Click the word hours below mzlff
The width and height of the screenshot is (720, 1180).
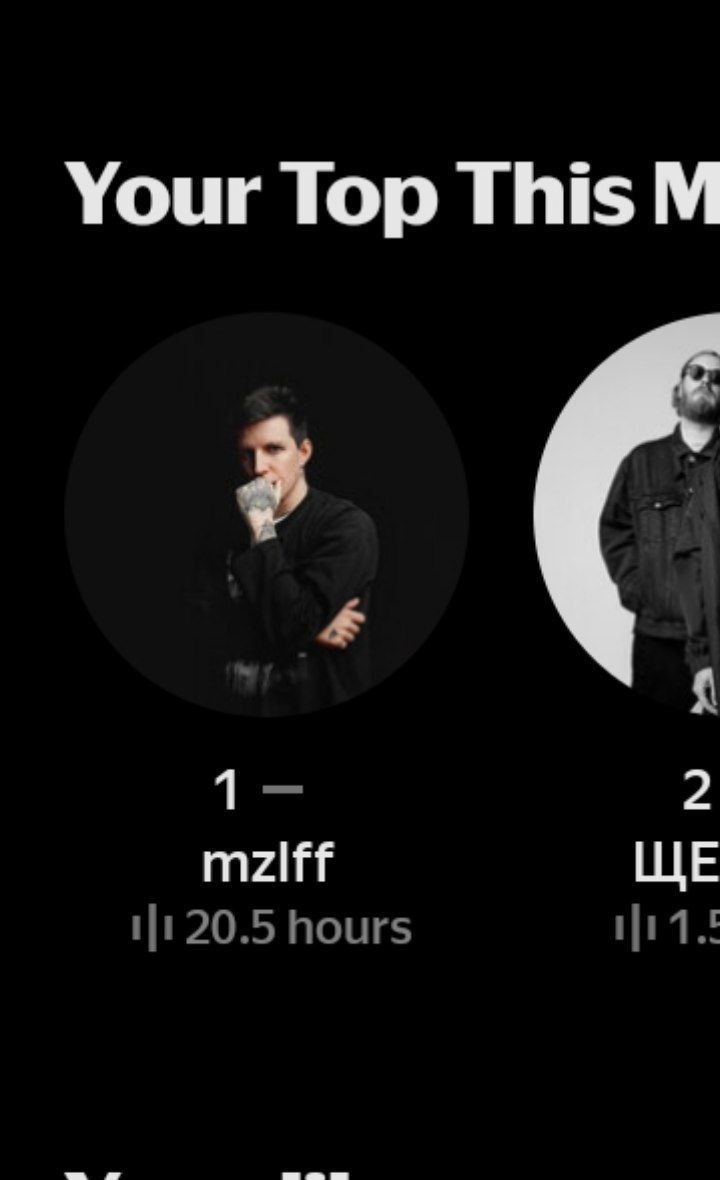coord(350,928)
